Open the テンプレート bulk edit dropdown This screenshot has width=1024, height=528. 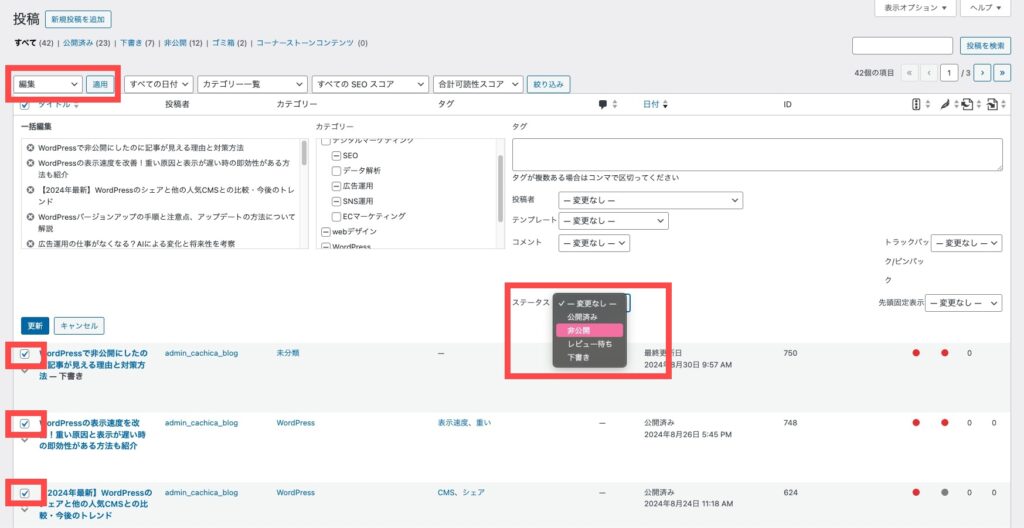(613, 221)
